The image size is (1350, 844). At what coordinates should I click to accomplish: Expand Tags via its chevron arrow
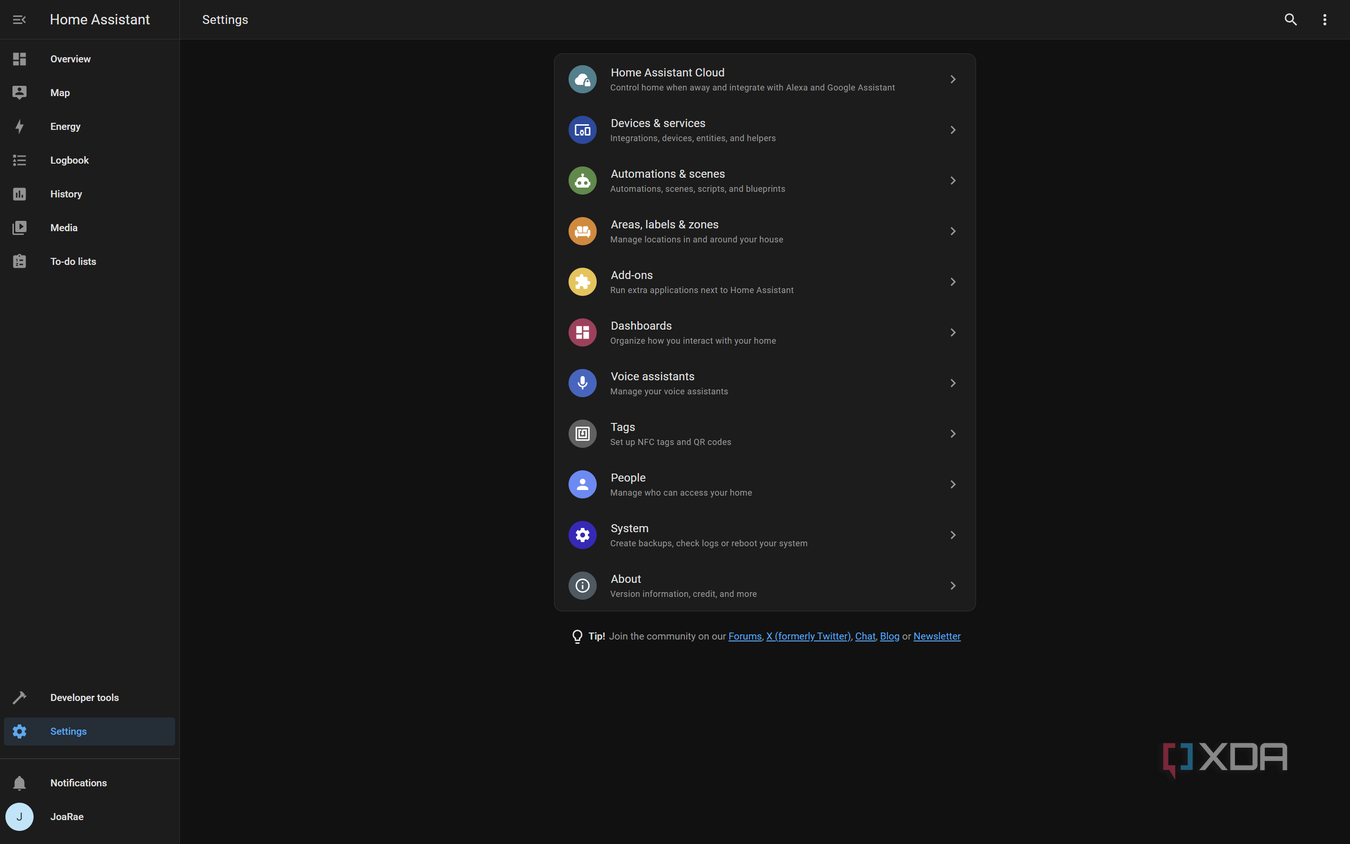click(953, 434)
